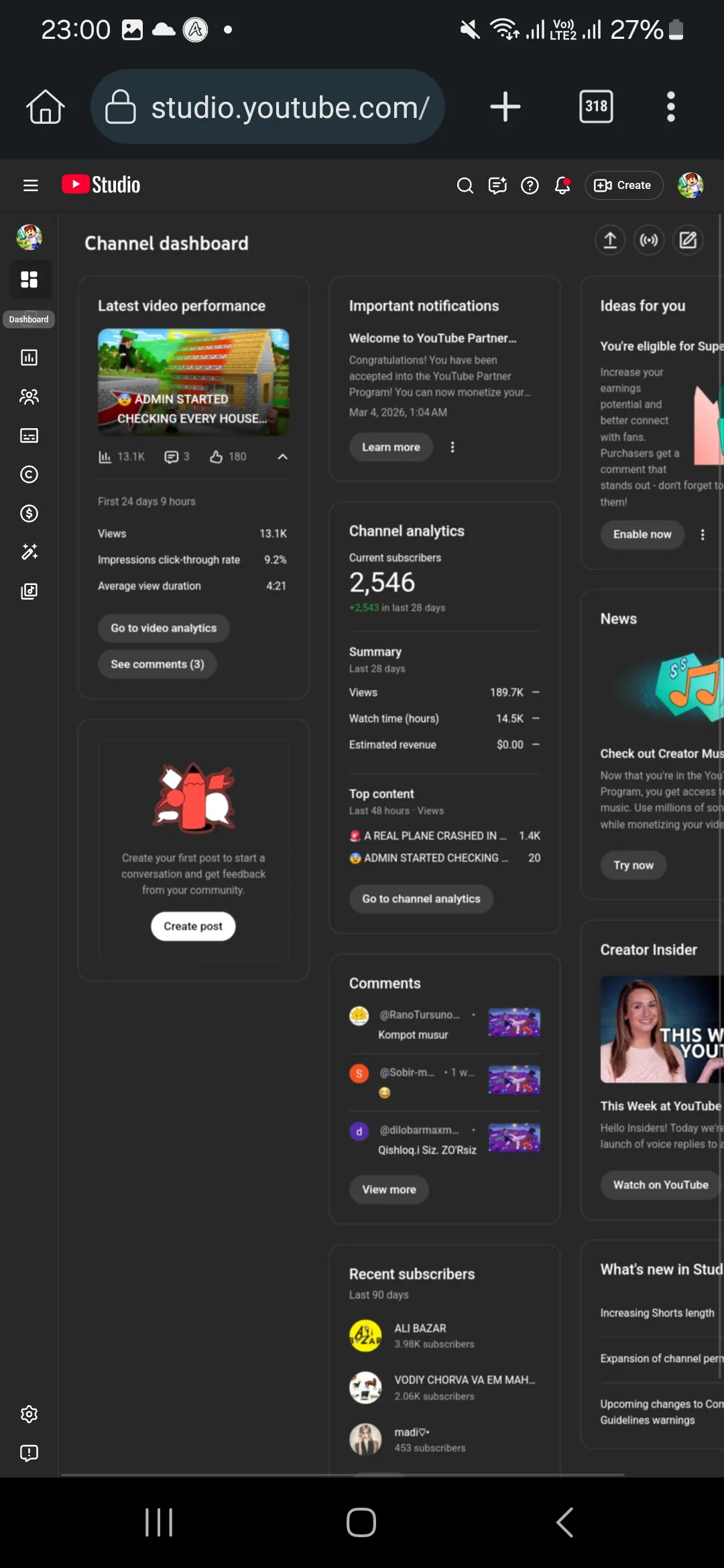
Task: Open the Settings gear in sidebar
Action: coord(29,1414)
